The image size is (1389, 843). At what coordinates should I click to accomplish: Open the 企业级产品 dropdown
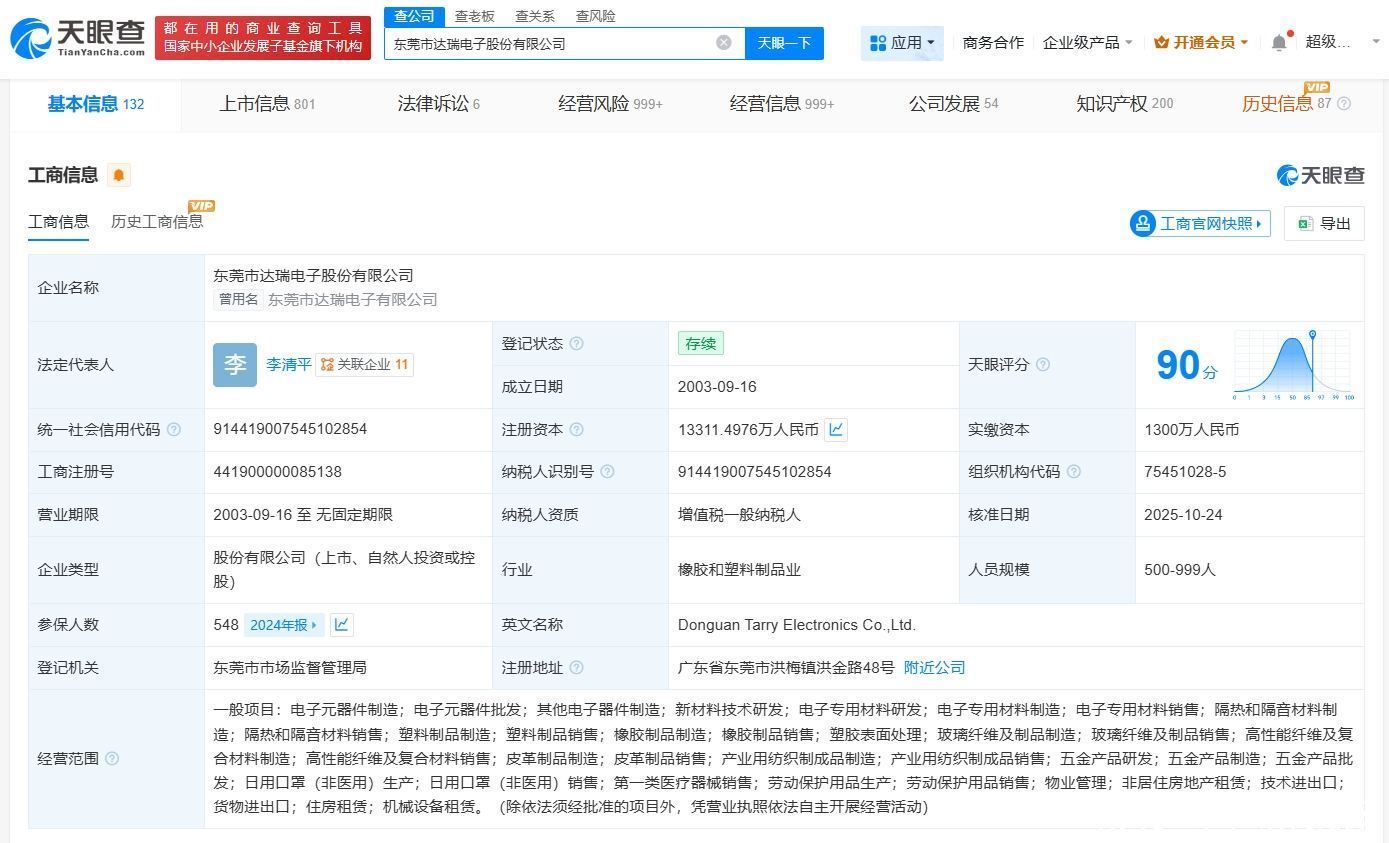(1087, 42)
